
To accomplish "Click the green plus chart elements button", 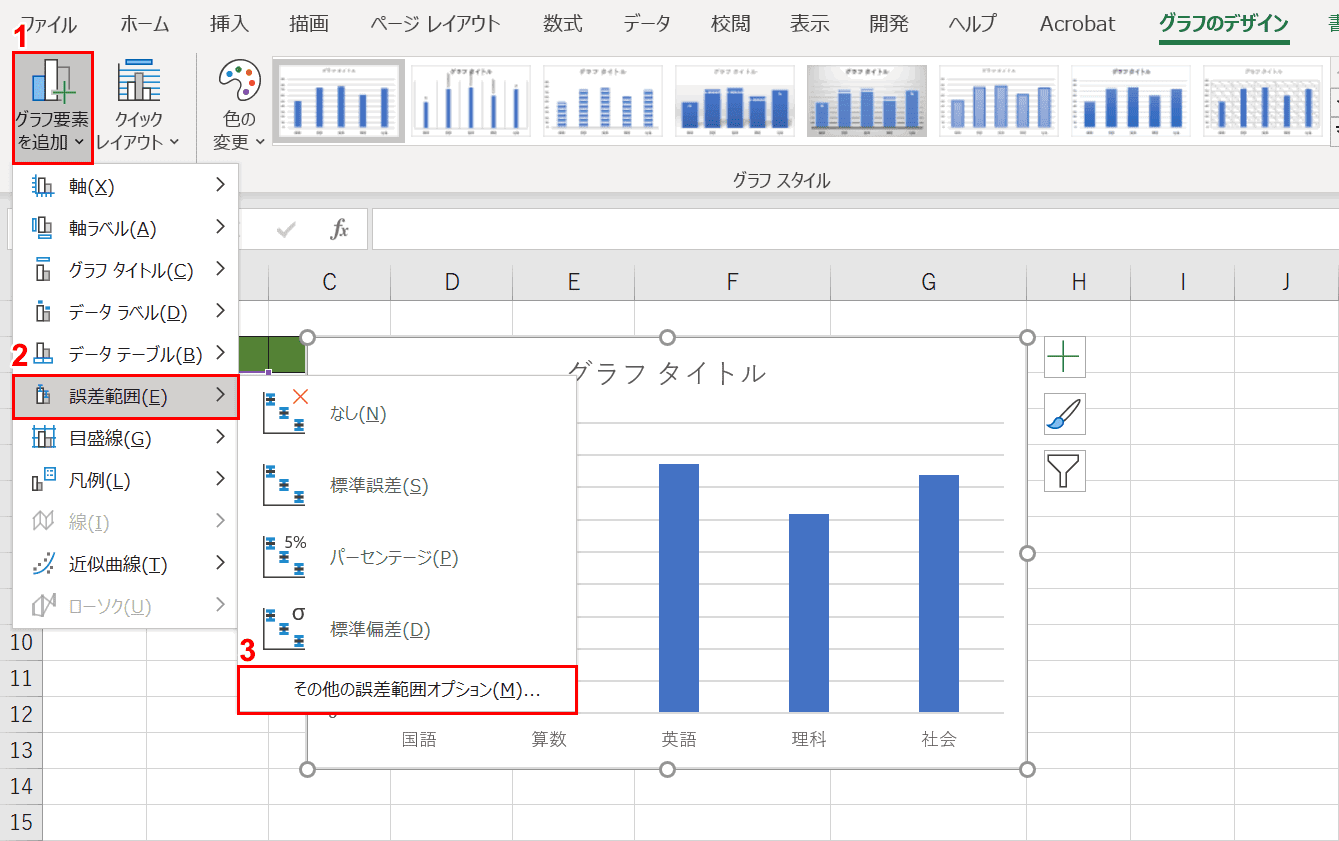I will click(1065, 357).
